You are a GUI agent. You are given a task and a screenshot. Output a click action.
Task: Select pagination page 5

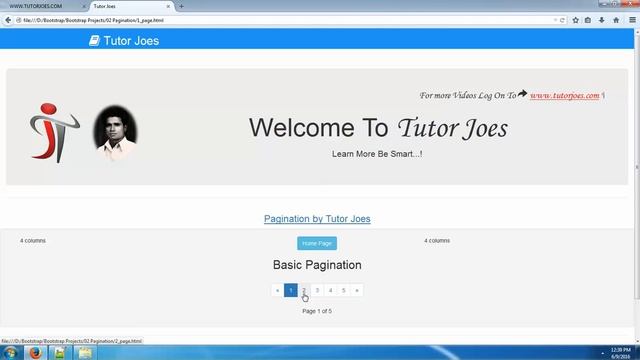coord(344,290)
